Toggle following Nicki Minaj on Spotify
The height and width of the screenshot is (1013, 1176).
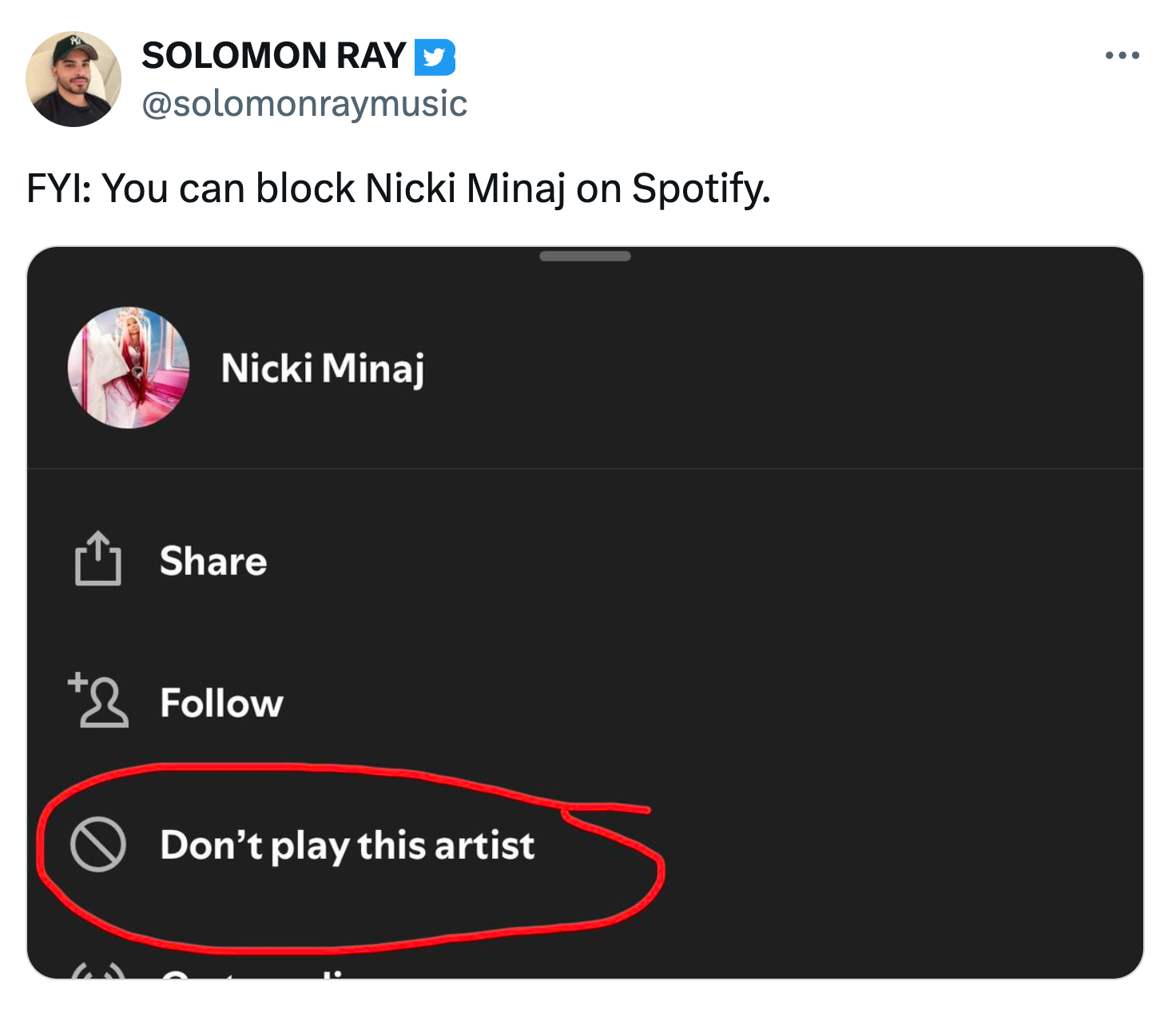pyautogui.click(x=223, y=703)
